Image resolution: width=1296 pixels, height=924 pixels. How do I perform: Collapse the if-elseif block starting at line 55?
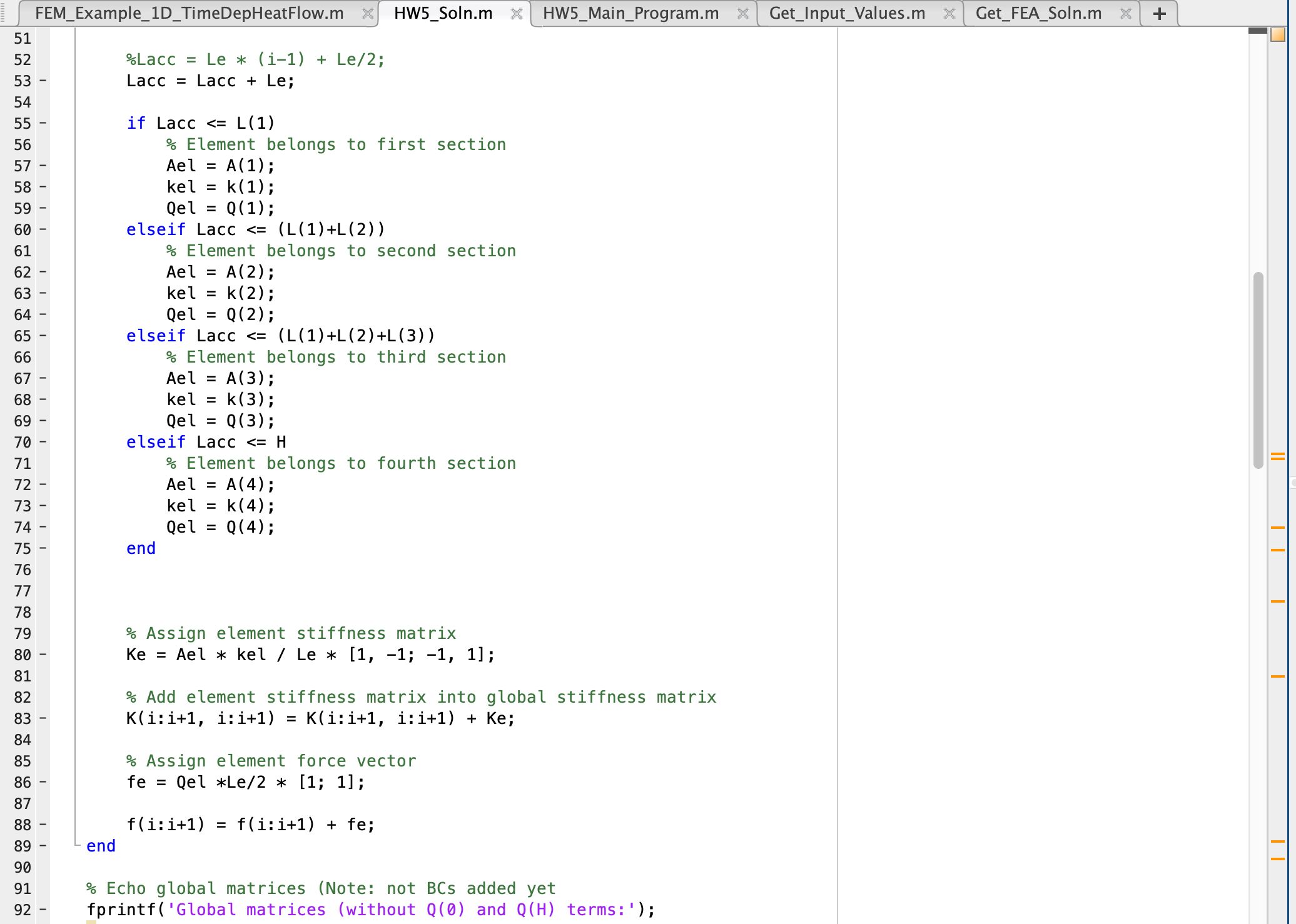click(75, 123)
